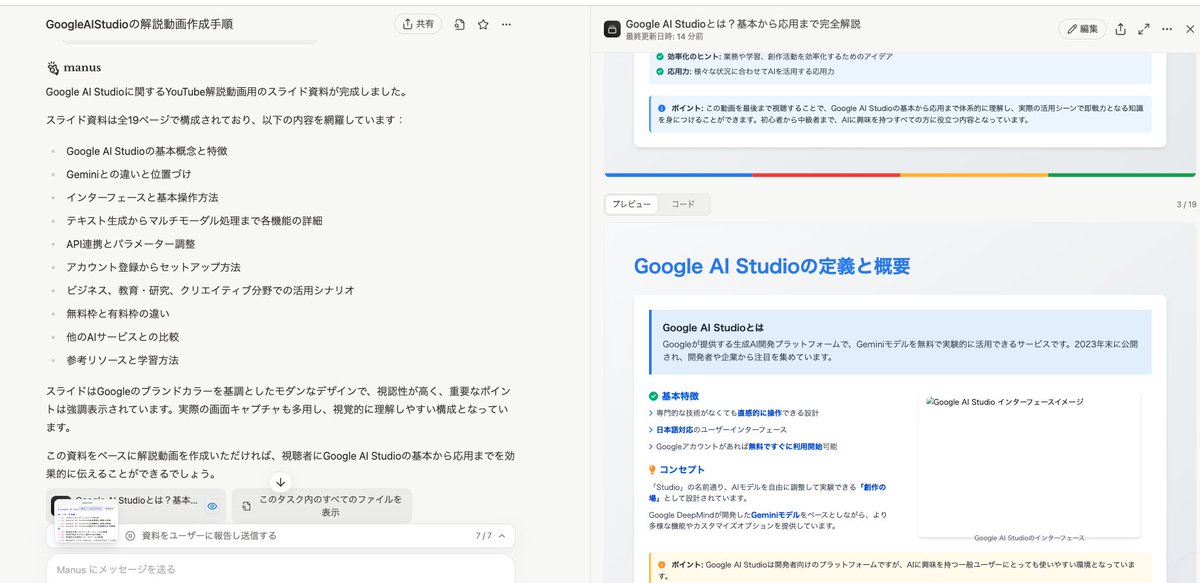The image size is (1200, 583).
Task: Click the slide title Google AI Studioの定義と概要
Action: click(x=772, y=266)
